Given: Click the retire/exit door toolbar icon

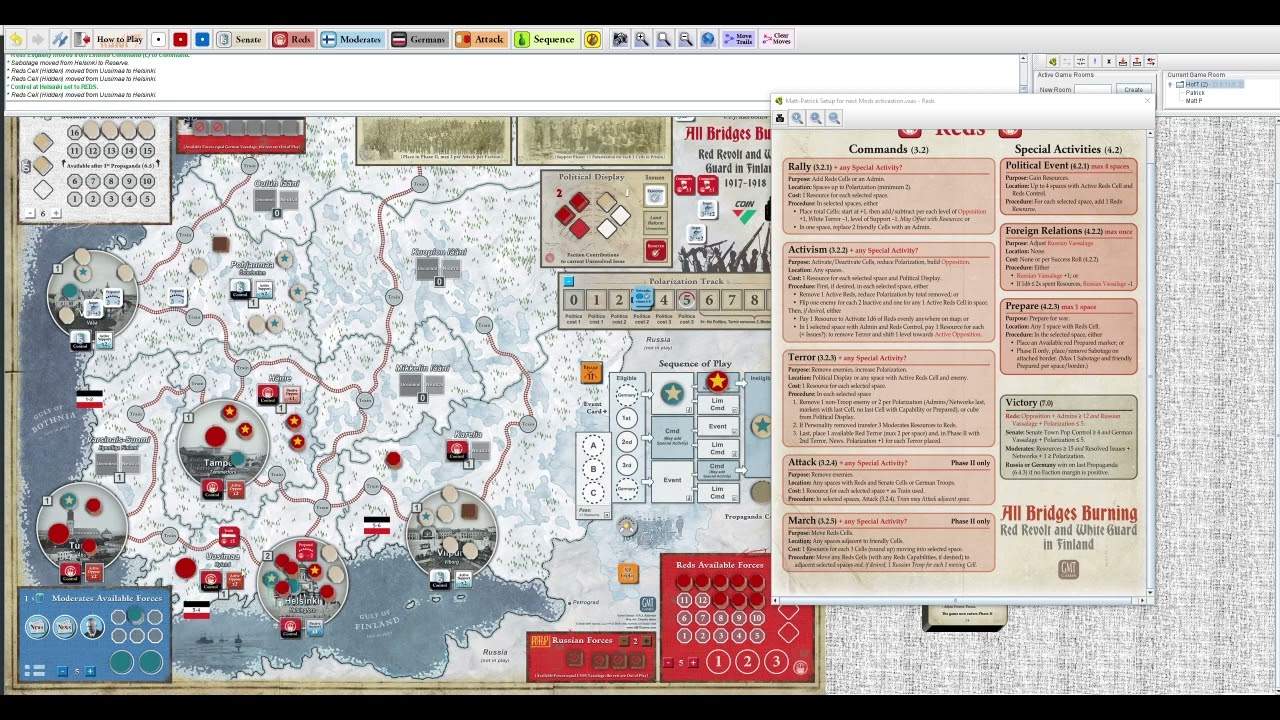Looking at the screenshot, I should click(82, 39).
